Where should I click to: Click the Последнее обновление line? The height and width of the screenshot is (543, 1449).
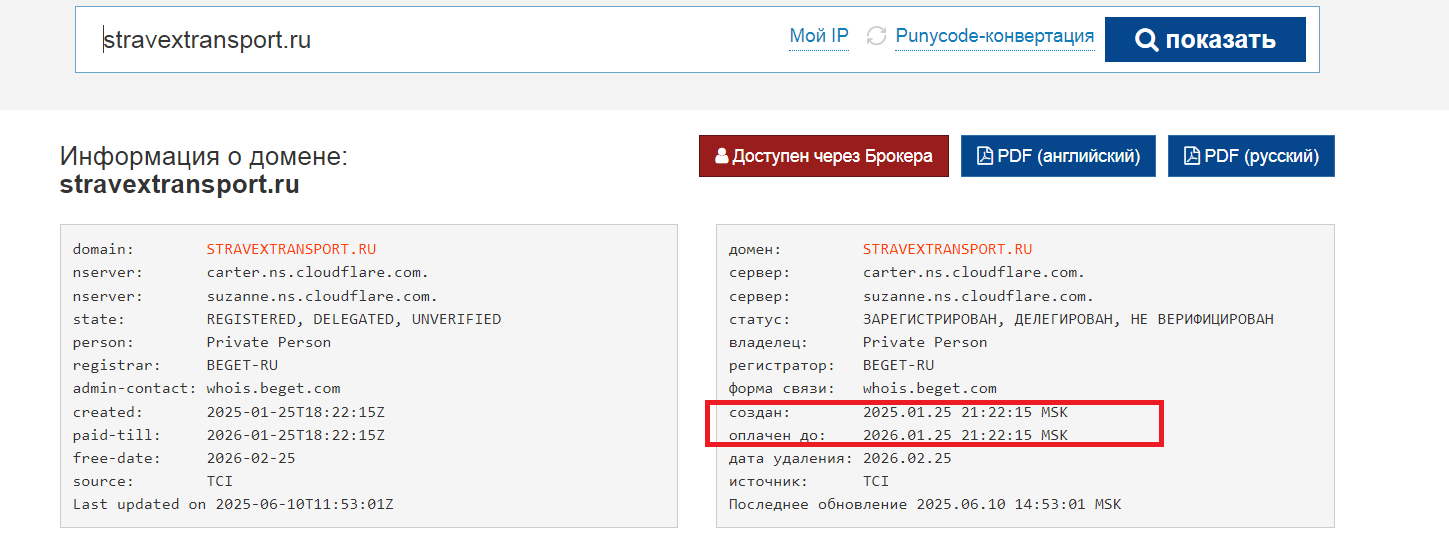pos(924,504)
